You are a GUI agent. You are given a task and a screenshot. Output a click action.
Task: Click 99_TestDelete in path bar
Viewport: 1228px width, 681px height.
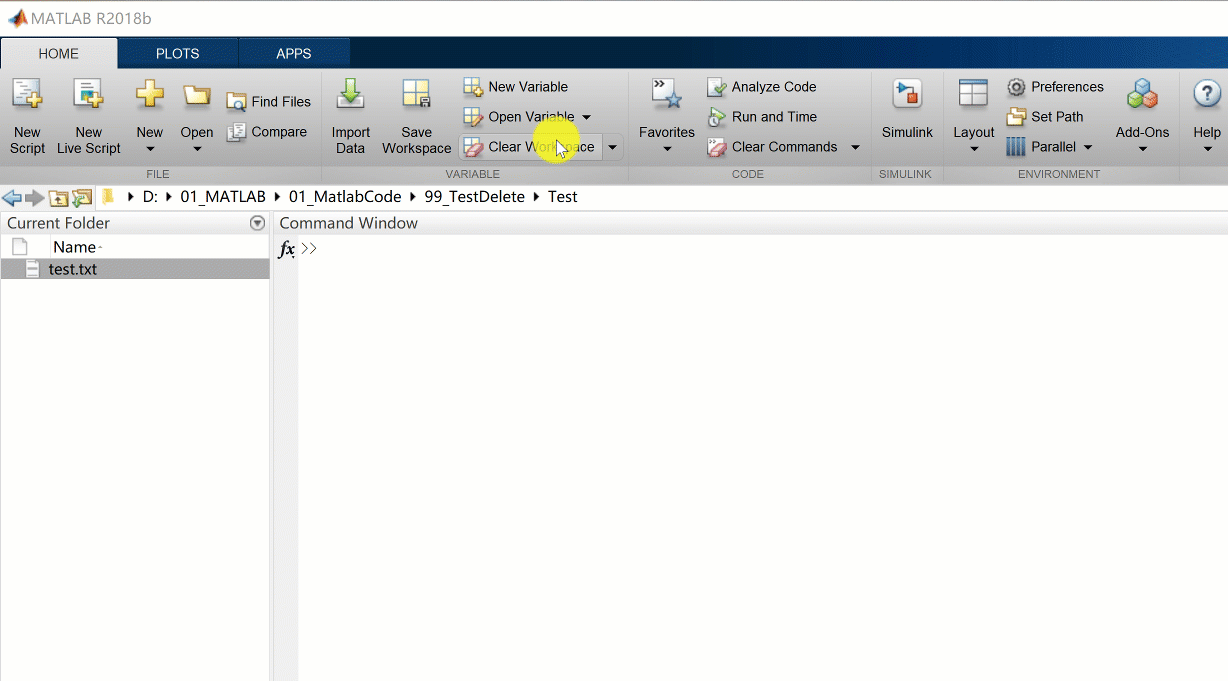(475, 197)
